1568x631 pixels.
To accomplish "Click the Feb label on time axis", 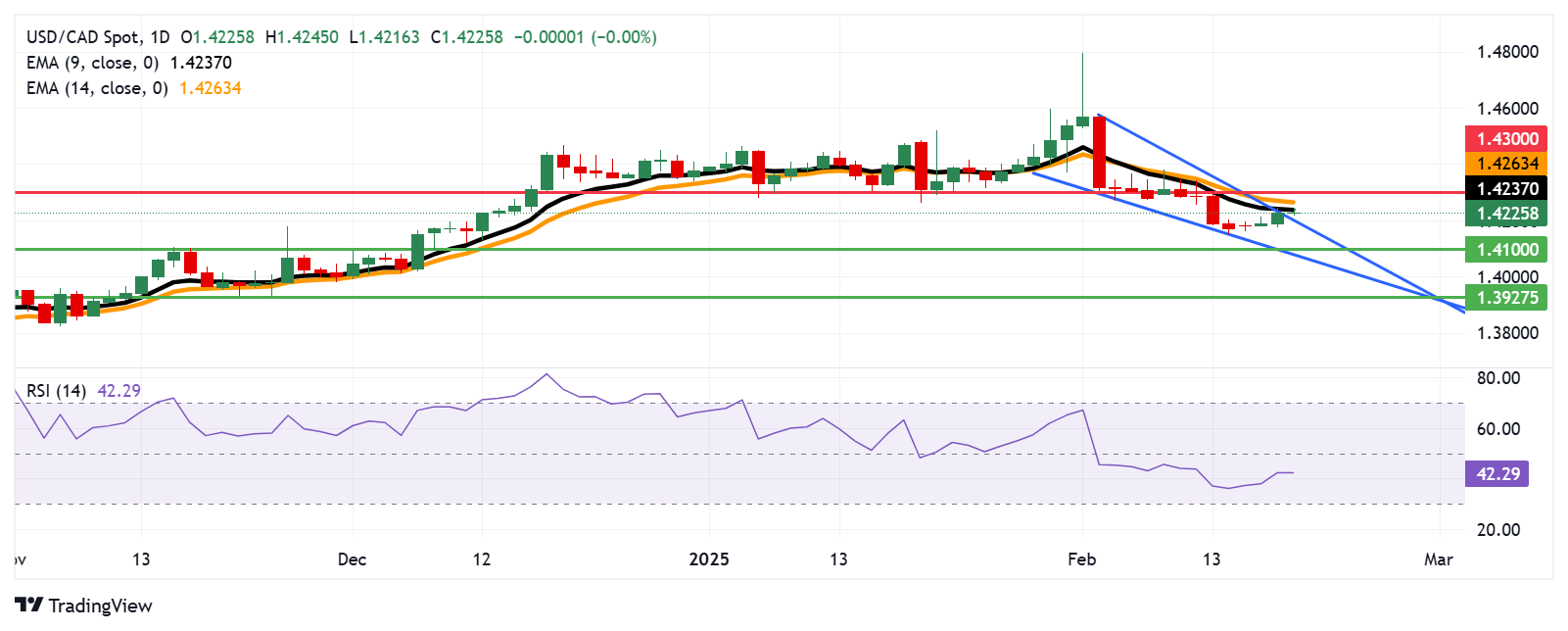I will (x=1081, y=559).
